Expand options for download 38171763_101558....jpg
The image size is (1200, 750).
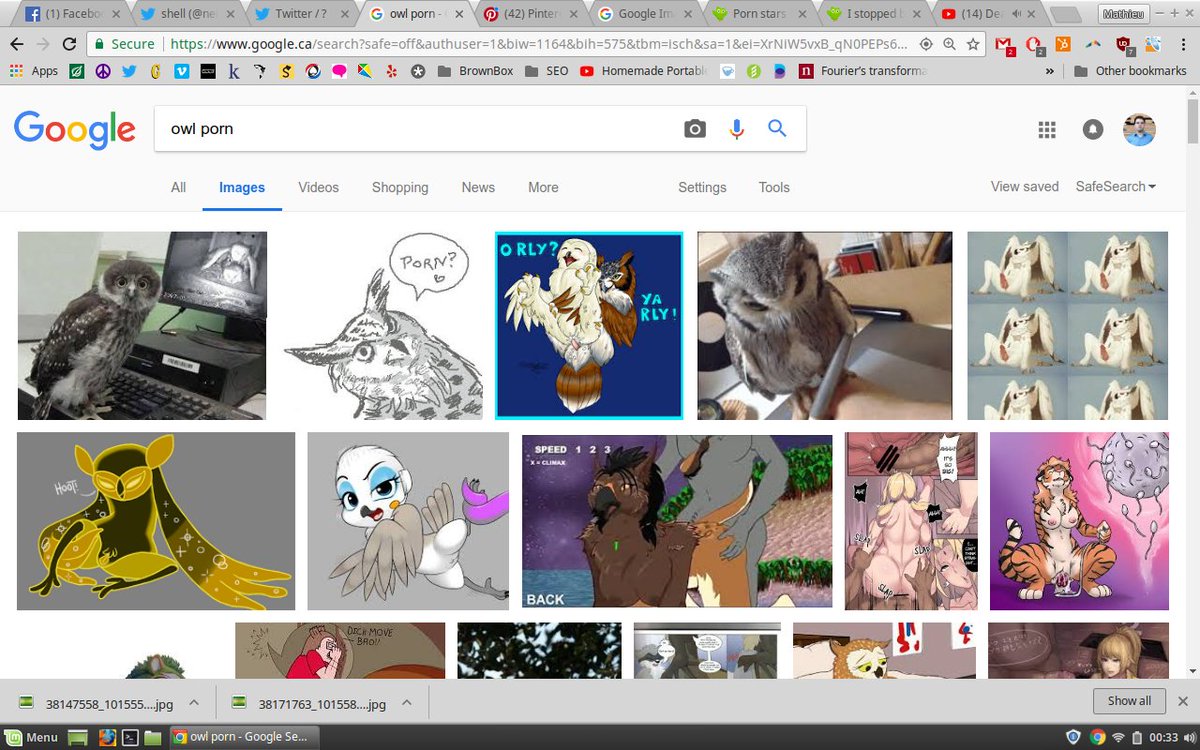pyautogui.click(x=405, y=703)
